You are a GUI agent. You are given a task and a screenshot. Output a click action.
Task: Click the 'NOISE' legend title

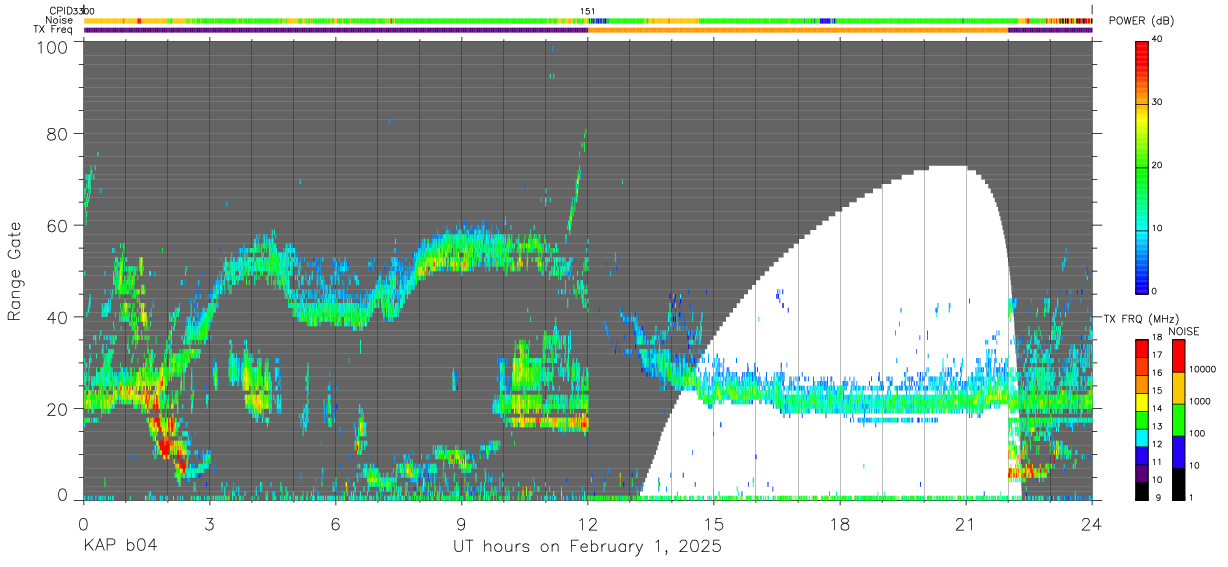[1182, 331]
